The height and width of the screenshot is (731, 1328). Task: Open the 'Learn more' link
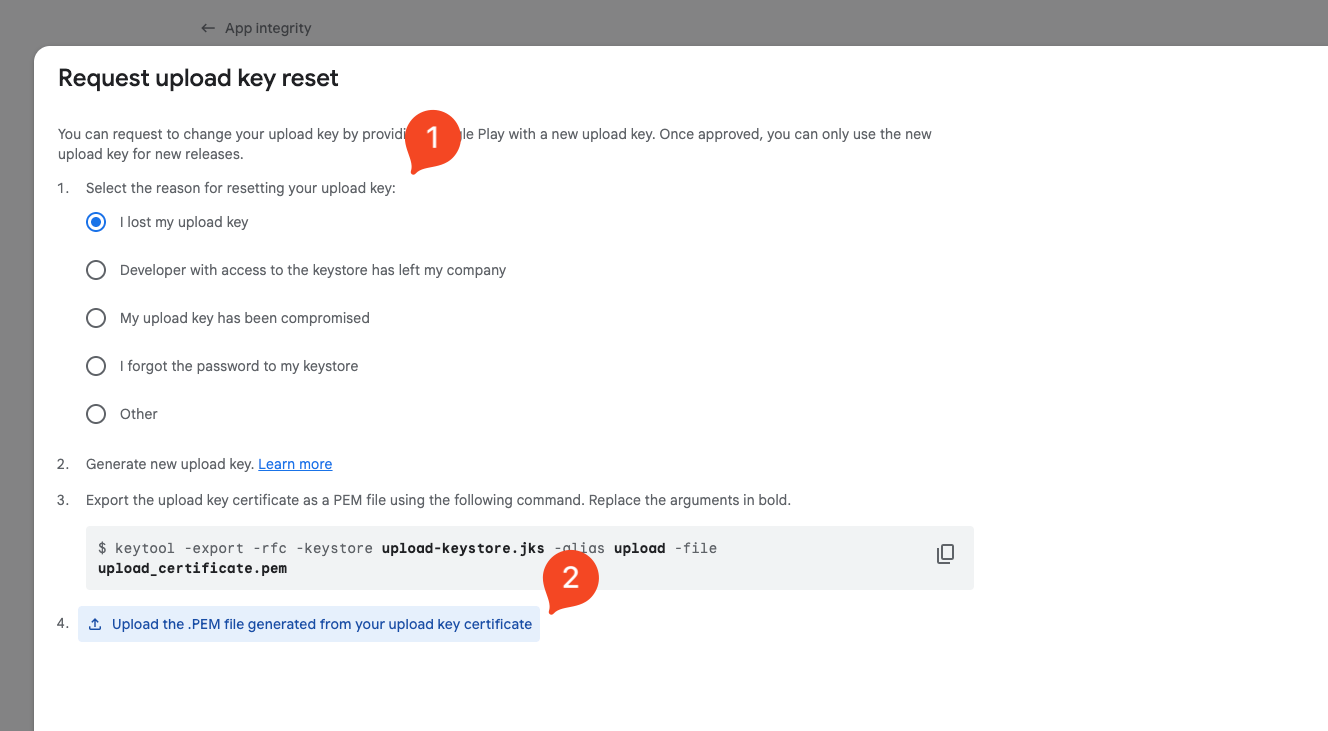(x=295, y=464)
